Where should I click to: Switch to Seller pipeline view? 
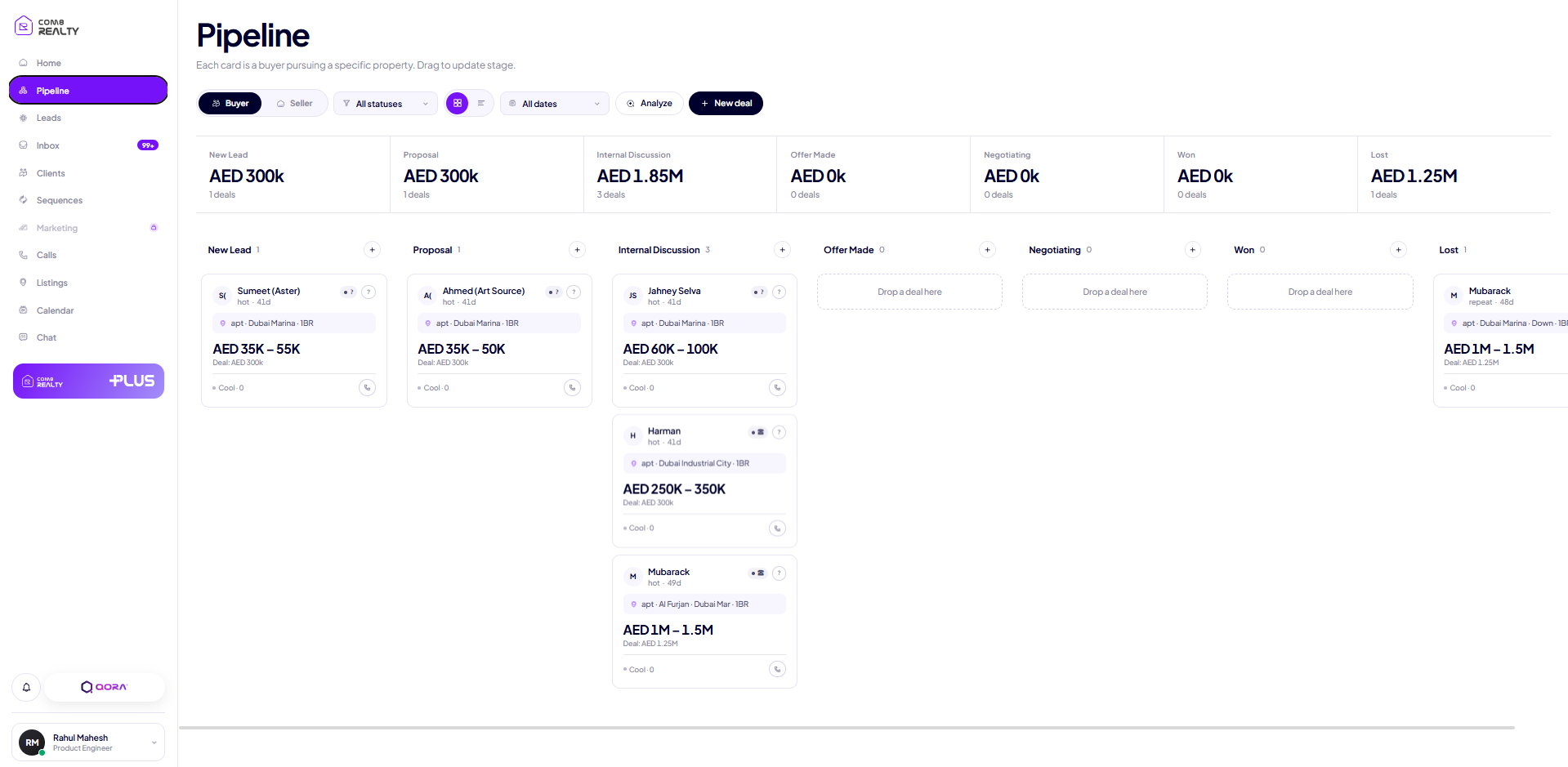pyautogui.click(x=294, y=104)
